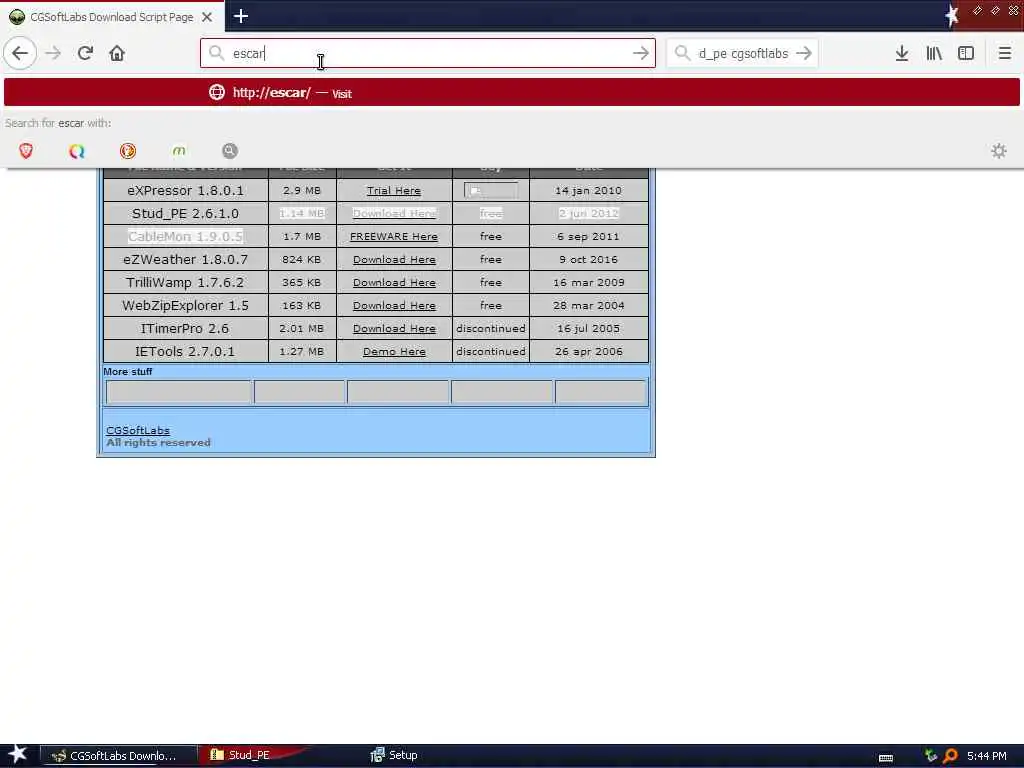
Task: Visit the http://escar/ suggestion
Action: coord(511,93)
